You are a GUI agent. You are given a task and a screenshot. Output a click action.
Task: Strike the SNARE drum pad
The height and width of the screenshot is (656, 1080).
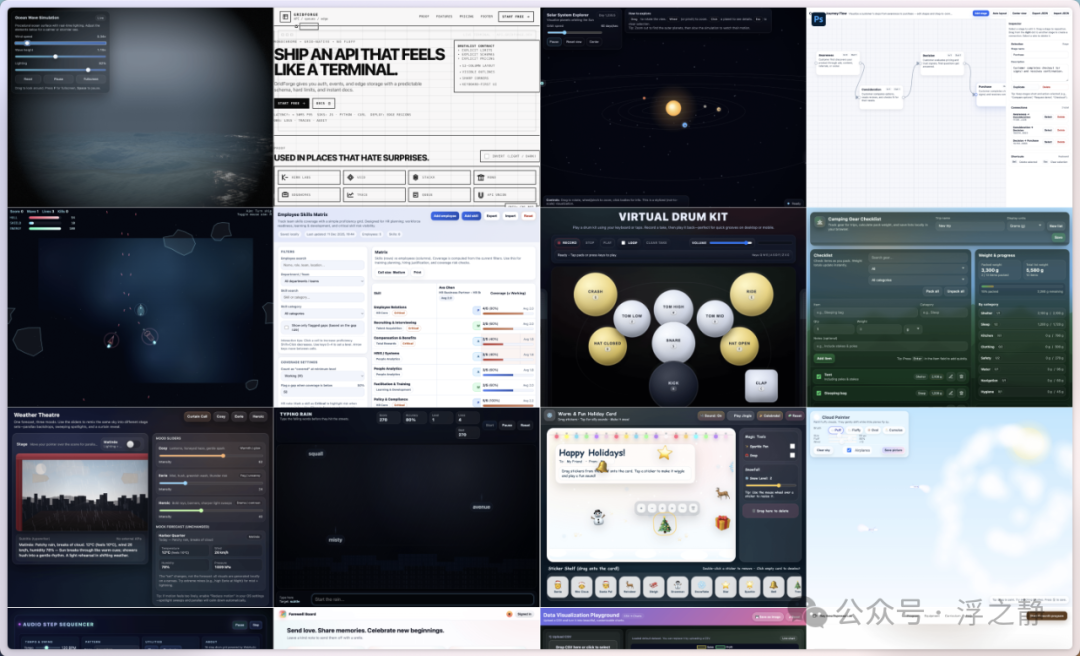[673, 342]
